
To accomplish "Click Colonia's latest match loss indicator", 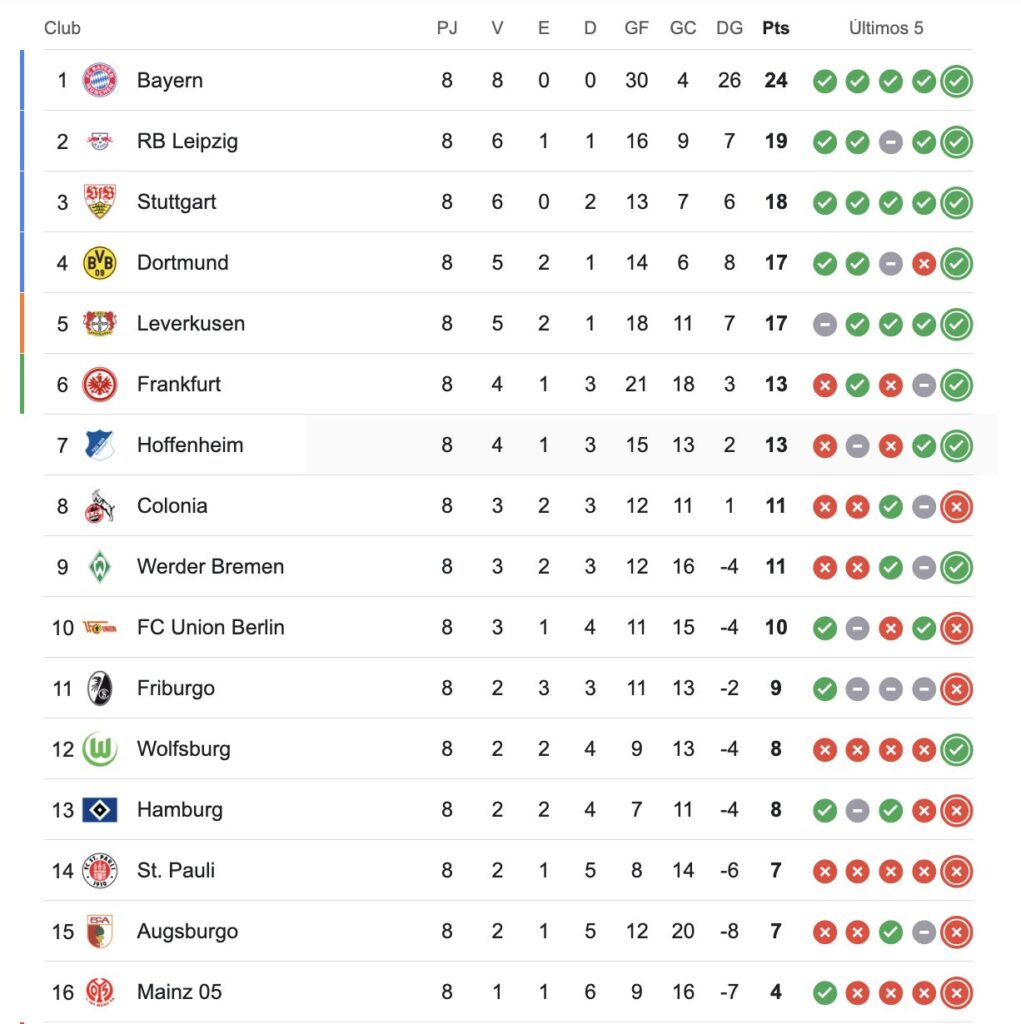I will tap(957, 507).
